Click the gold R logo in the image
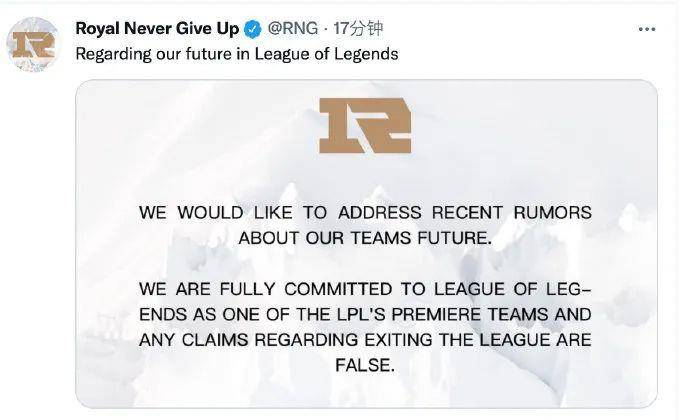 (365, 125)
